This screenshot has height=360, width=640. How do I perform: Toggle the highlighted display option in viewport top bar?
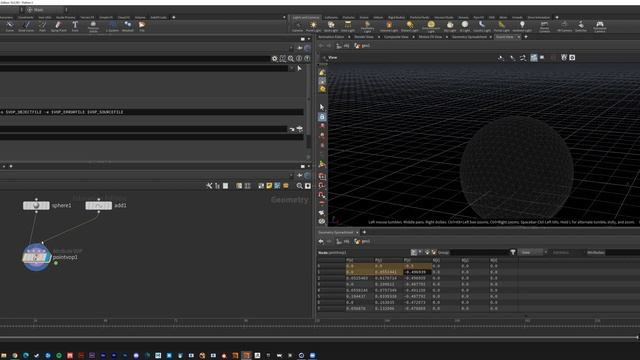tap(534, 58)
